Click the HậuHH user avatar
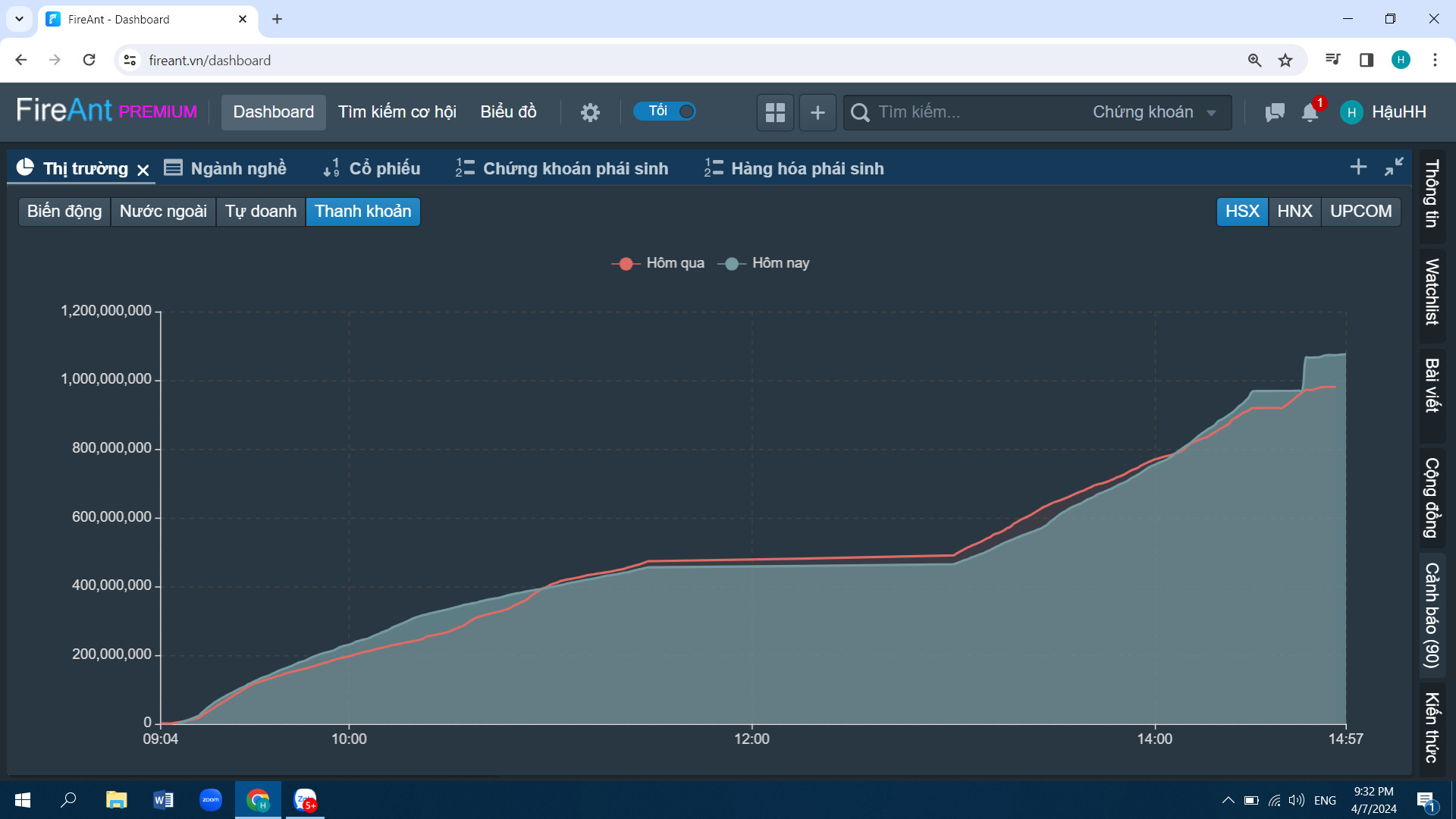 [x=1351, y=112]
